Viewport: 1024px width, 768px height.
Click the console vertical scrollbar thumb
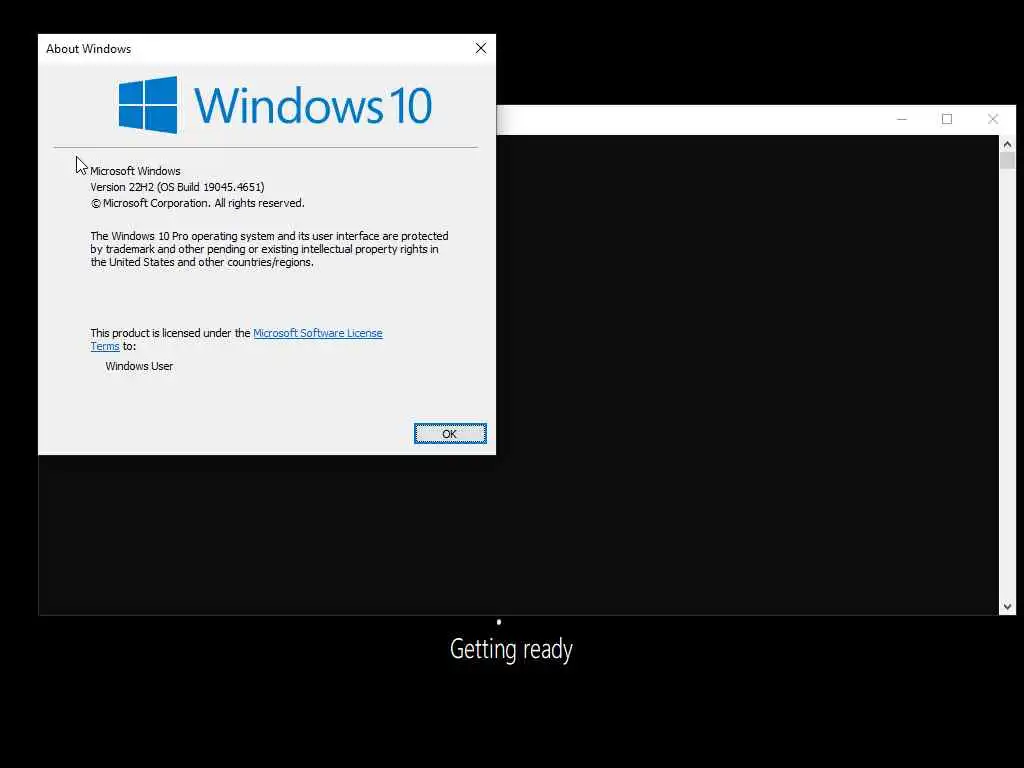1007,161
